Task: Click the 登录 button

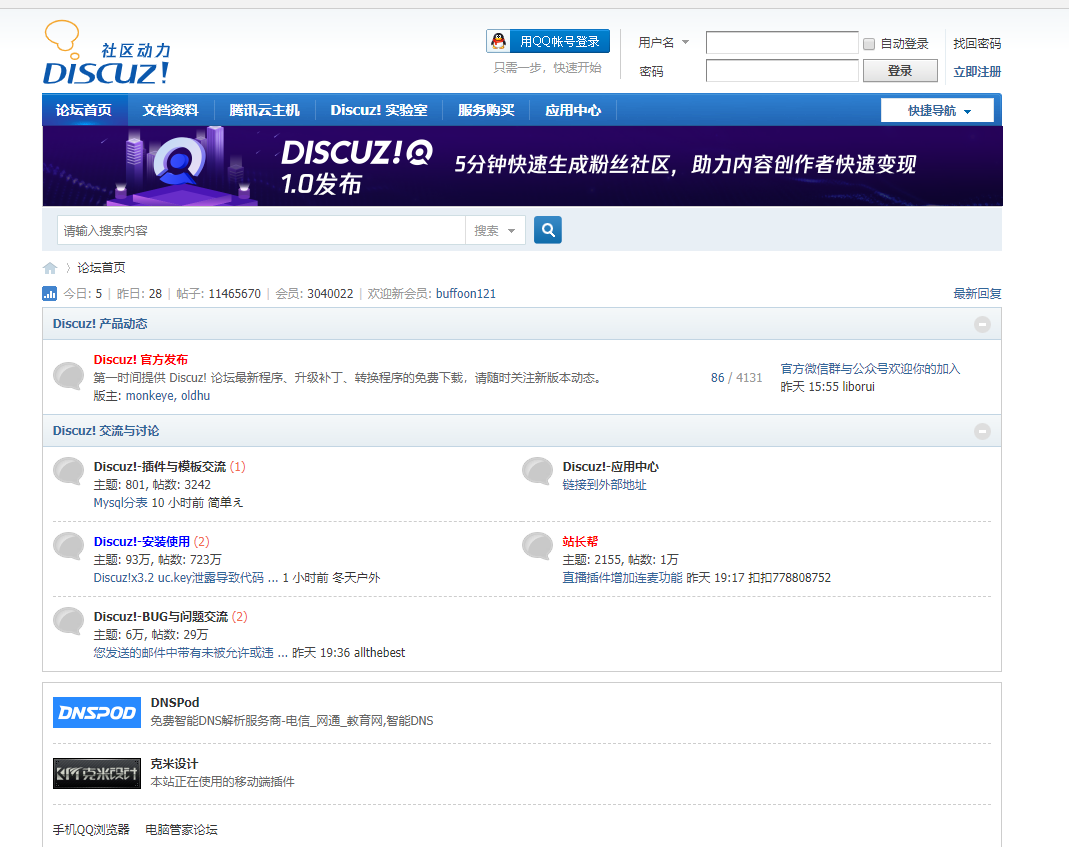Action: (900, 70)
